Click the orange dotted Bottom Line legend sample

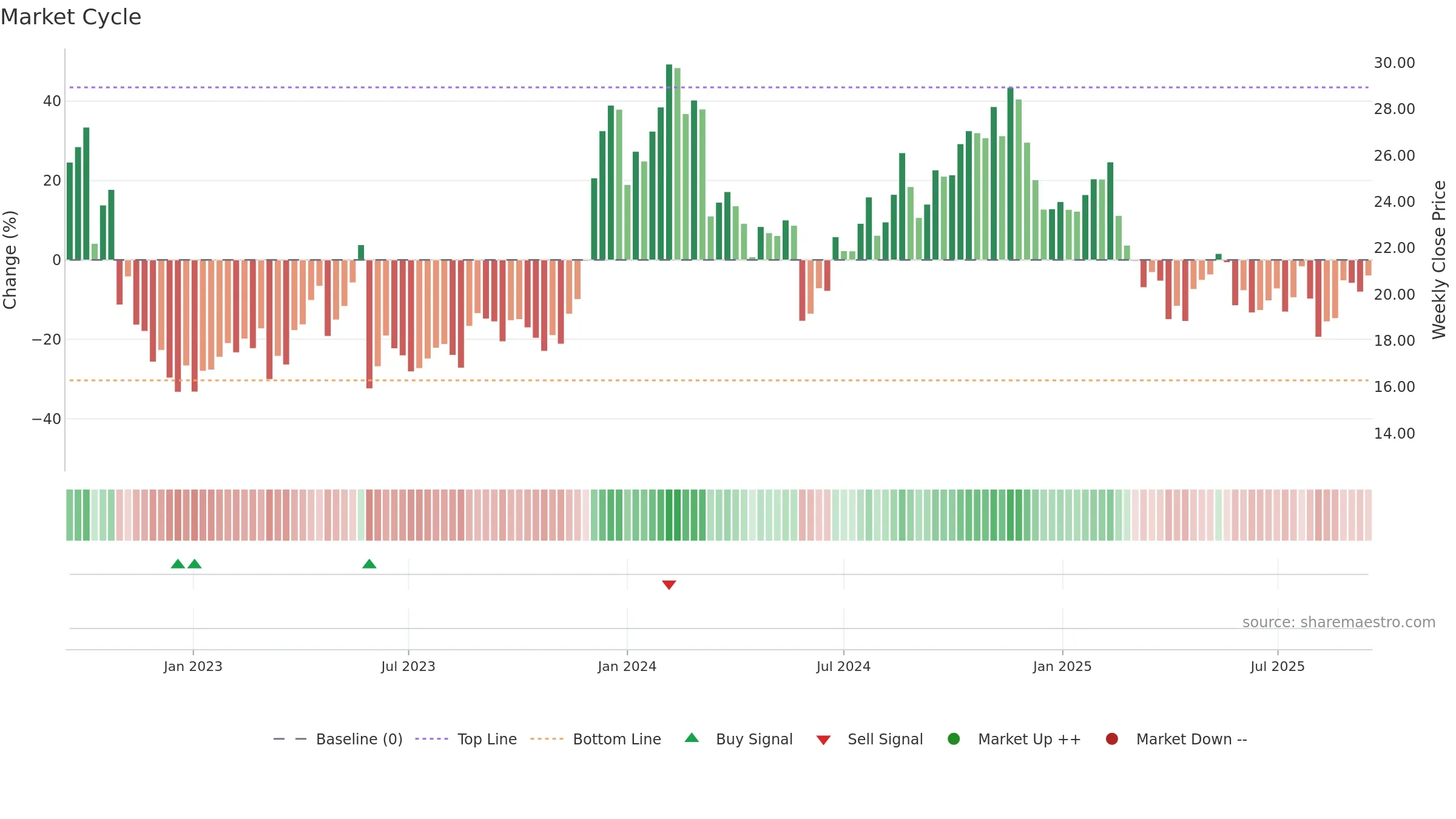547,739
